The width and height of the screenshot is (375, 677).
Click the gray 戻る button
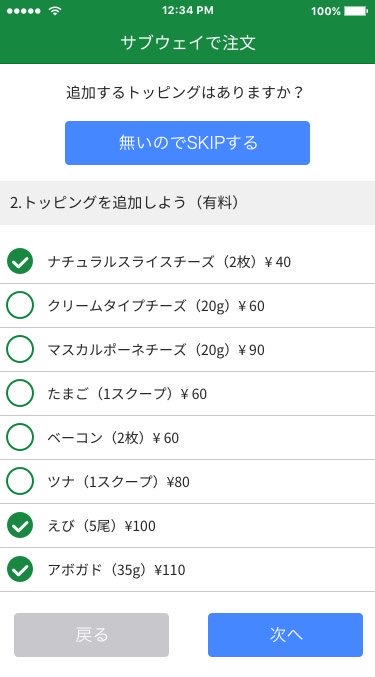[91, 635]
